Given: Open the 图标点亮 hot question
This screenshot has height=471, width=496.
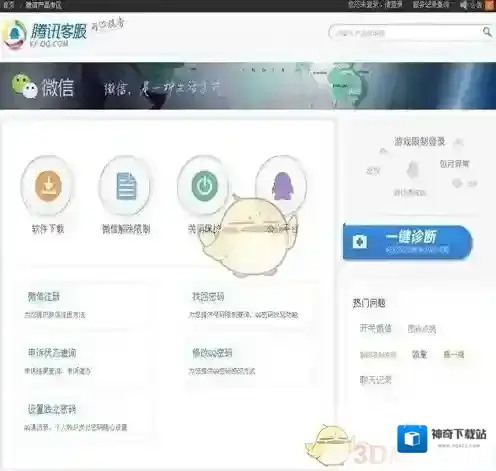Looking at the screenshot, I should (422, 329).
